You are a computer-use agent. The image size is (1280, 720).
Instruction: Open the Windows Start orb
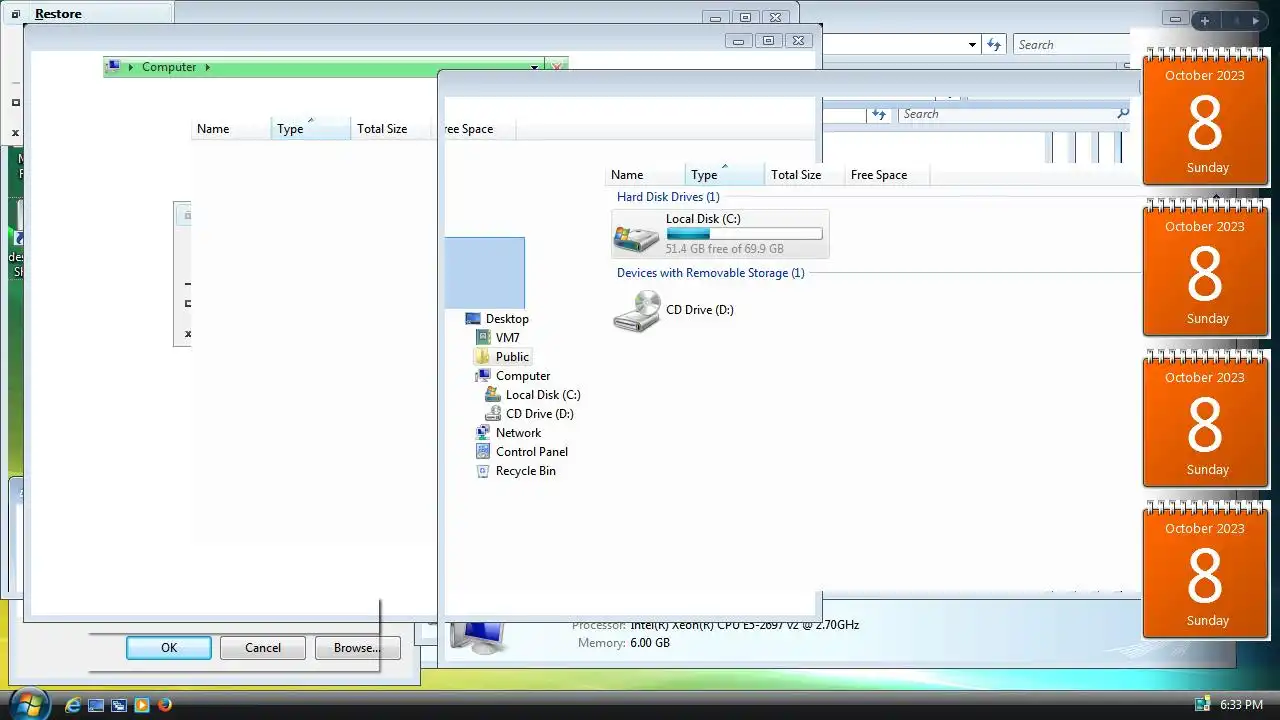(x=28, y=703)
